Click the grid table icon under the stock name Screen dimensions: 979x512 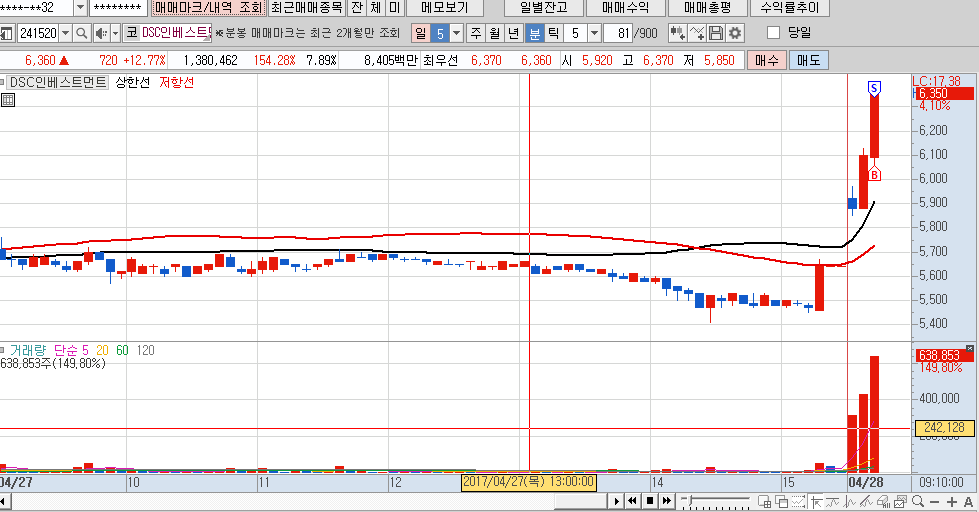[8, 100]
